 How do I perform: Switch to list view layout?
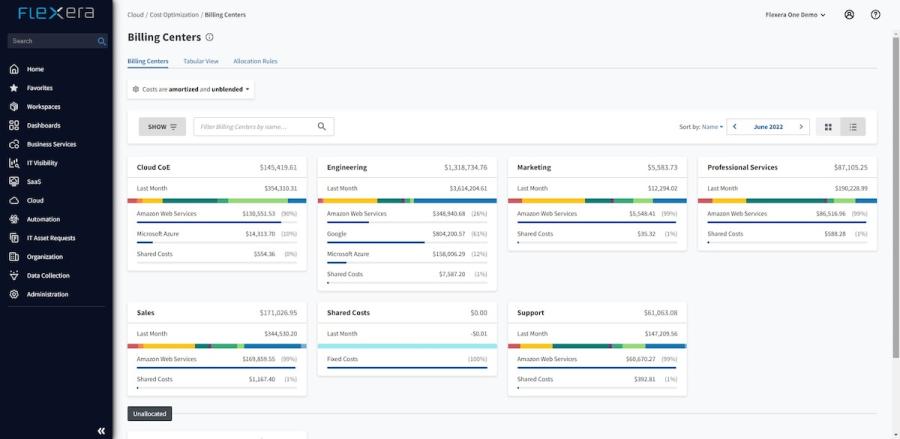[853, 127]
